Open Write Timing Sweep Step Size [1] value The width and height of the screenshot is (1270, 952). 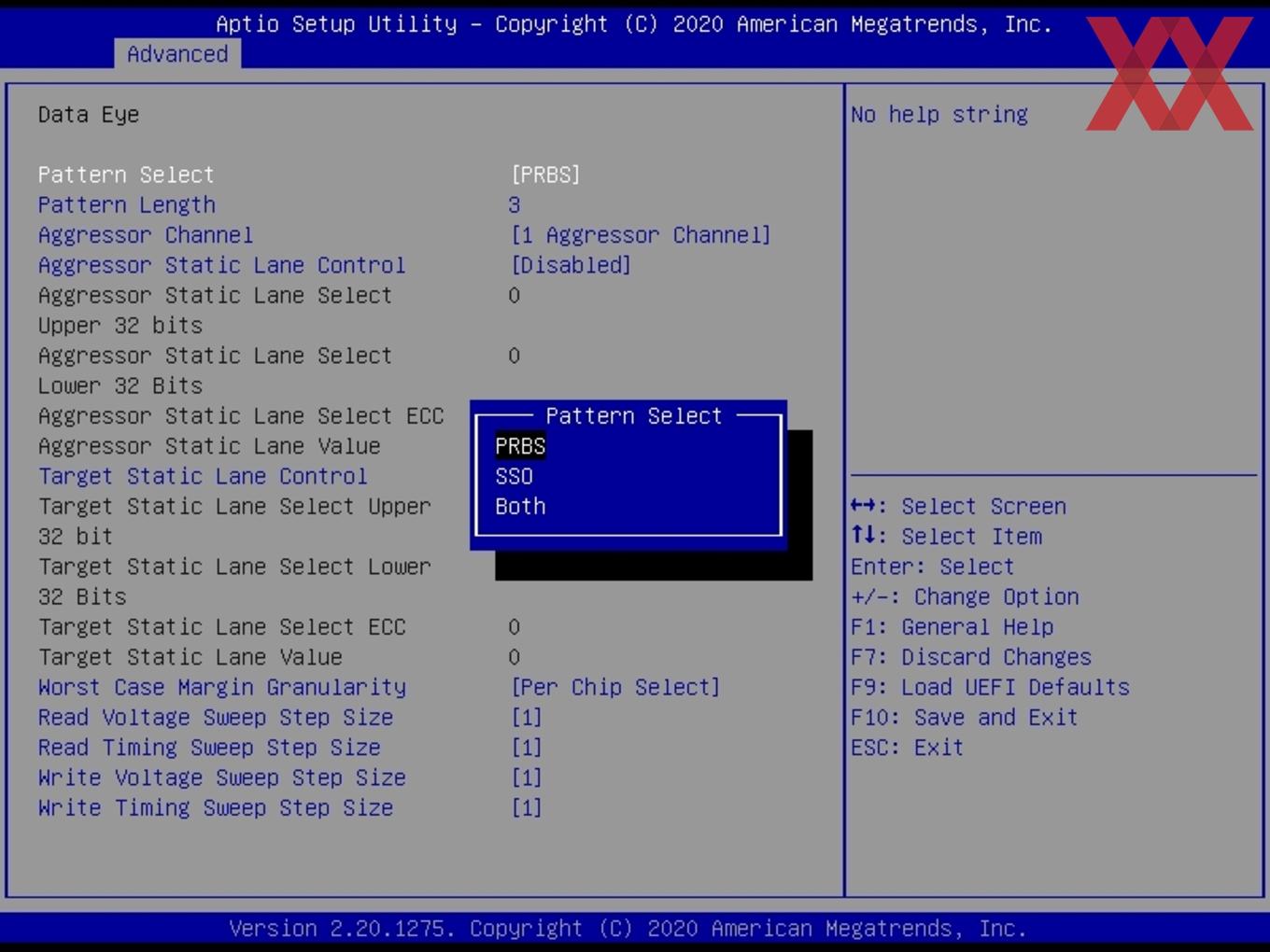pyautogui.click(x=527, y=807)
